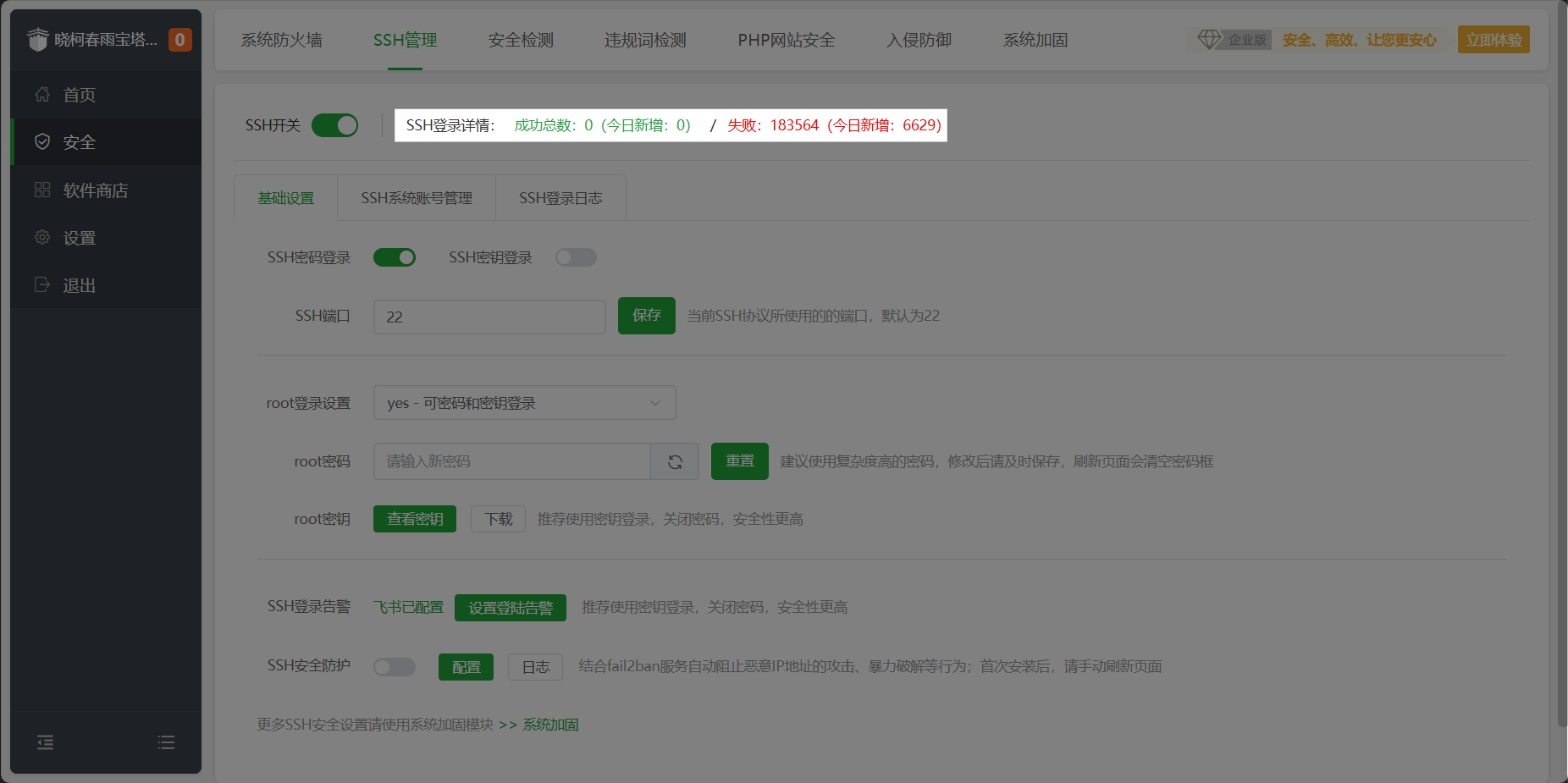Collapse the sidebar using bottom-left indent icon
The width and height of the screenshot is (1568, 783).
tap(45, 742)
